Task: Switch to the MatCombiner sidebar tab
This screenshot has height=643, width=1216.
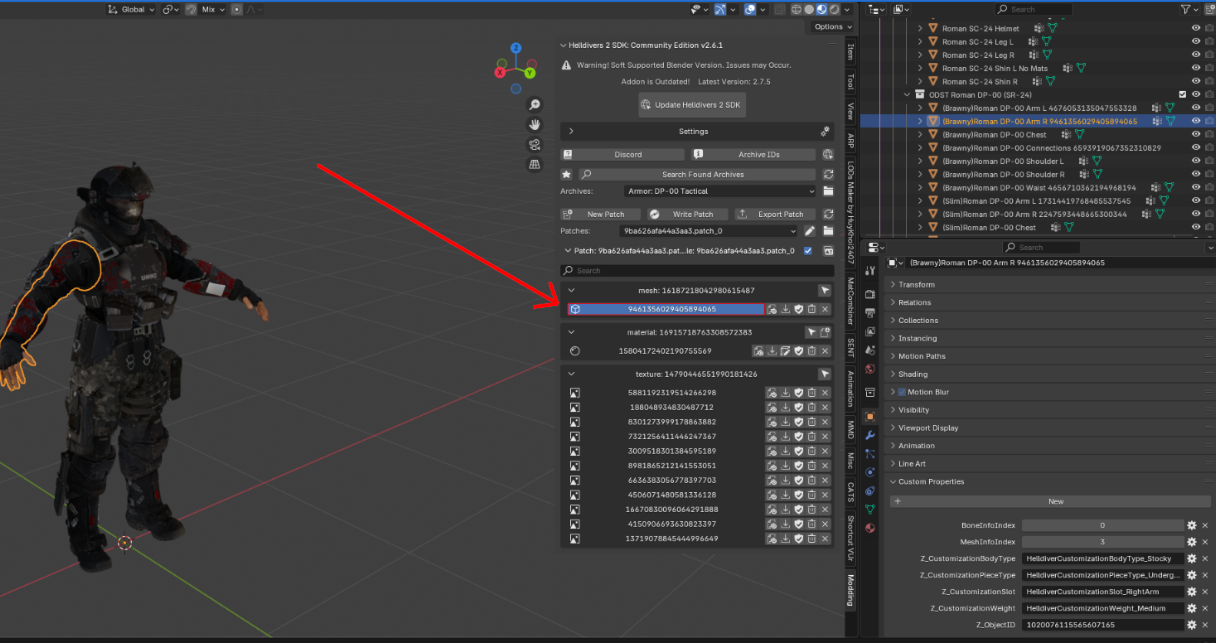Action: (x=851, y=302)
